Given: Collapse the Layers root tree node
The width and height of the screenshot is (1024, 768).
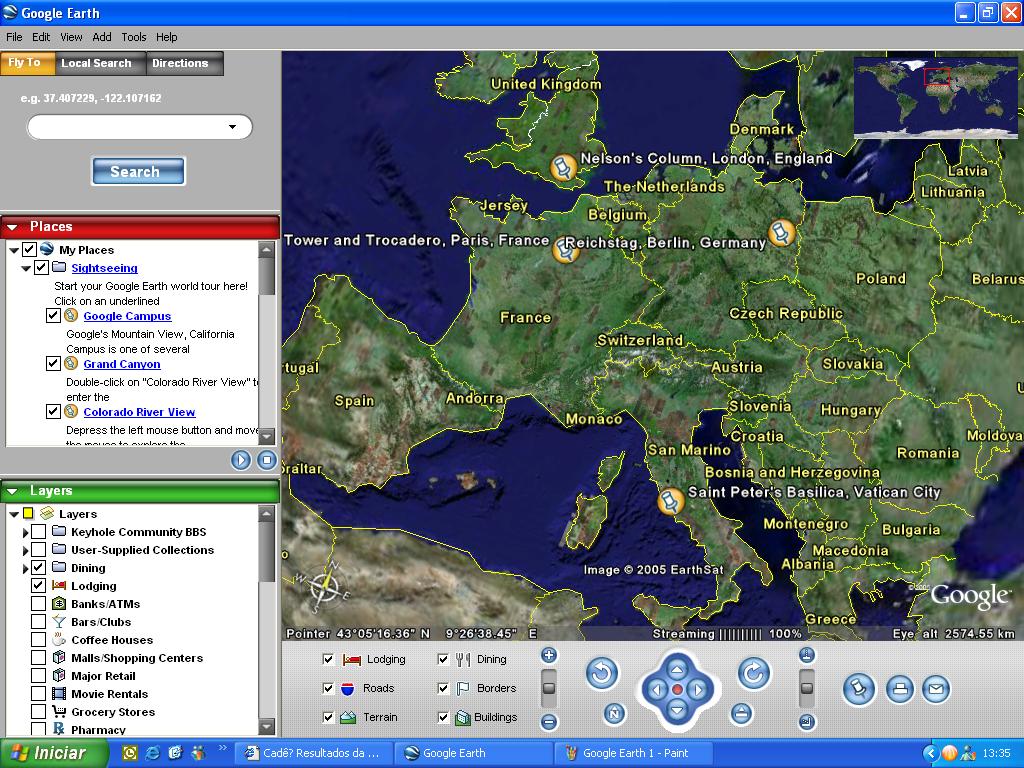Looking at the screenshot, I should click(x=13, y=514).
